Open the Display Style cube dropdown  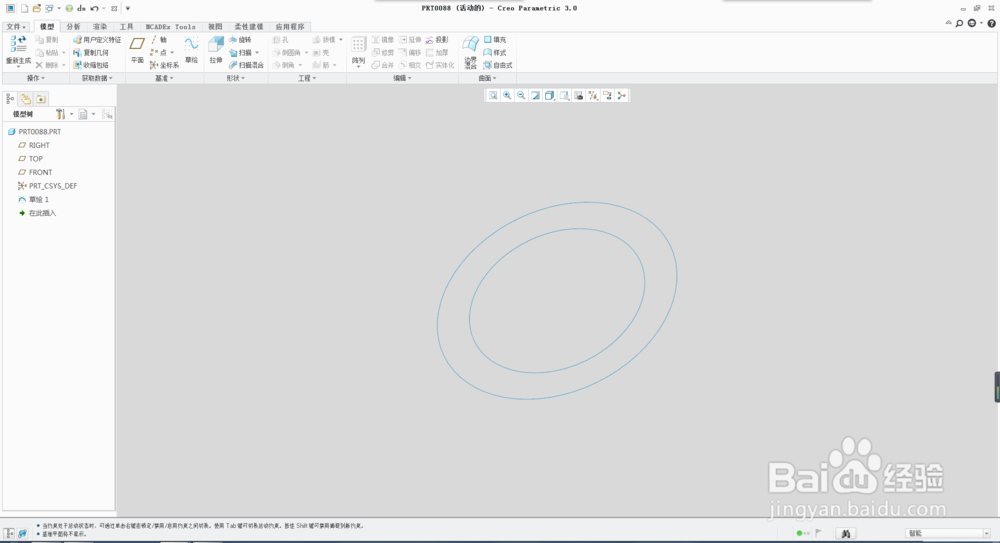click(x=550, y=96)
